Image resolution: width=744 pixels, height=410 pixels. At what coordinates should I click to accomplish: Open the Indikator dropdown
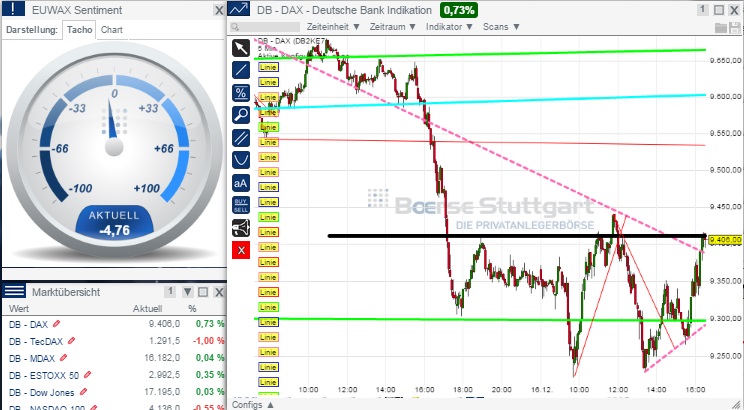[x=449, y=27]
